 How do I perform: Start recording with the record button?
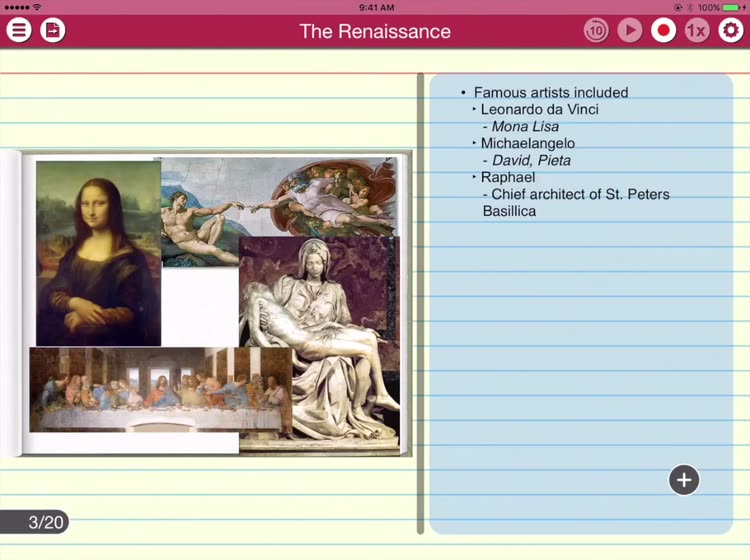tap(663, 30)
